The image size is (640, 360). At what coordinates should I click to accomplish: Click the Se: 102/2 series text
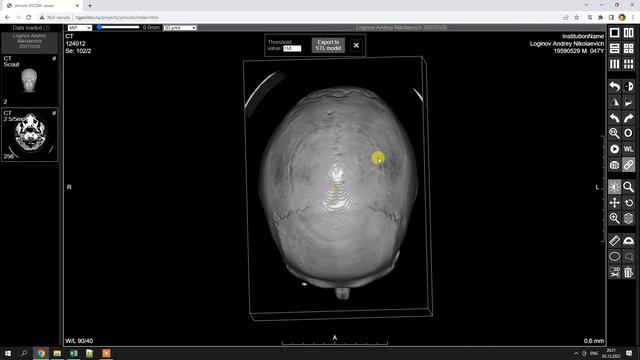(78, 51)
